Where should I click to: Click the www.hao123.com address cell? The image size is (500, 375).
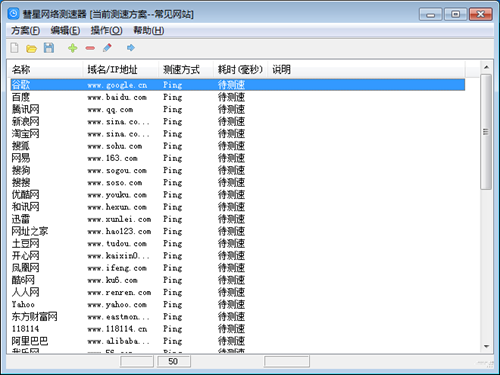pyautogui.click(x=119, y=231)
